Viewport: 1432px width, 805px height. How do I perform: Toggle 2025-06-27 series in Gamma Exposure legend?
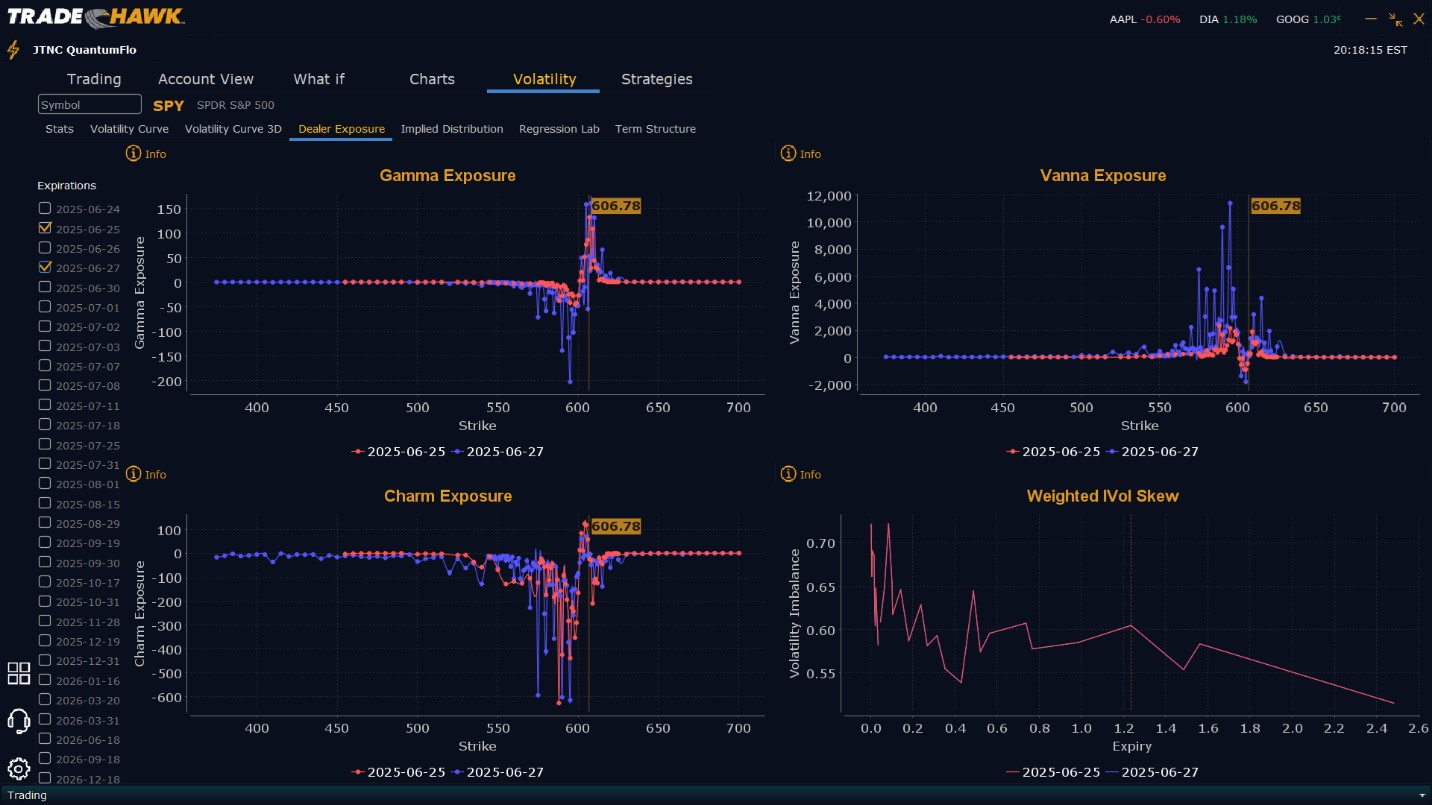pyautogui.click(x=498, y=451)
